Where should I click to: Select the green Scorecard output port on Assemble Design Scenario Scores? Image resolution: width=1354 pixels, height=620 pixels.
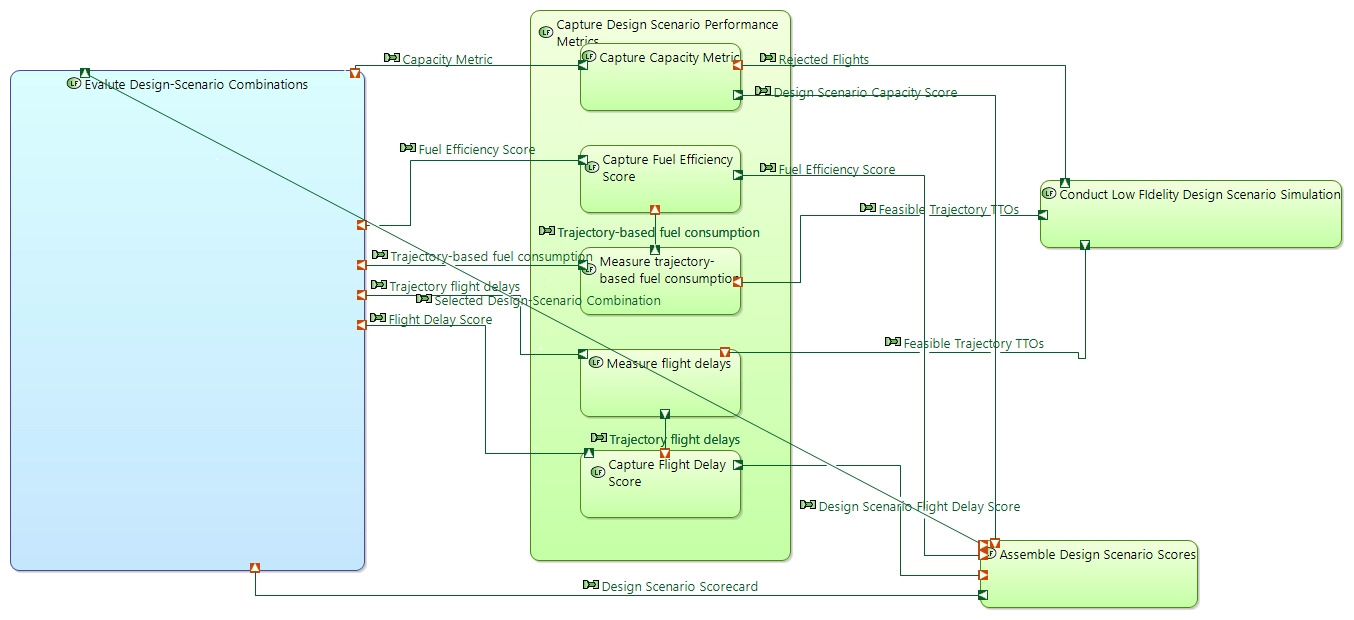(984, 595)
